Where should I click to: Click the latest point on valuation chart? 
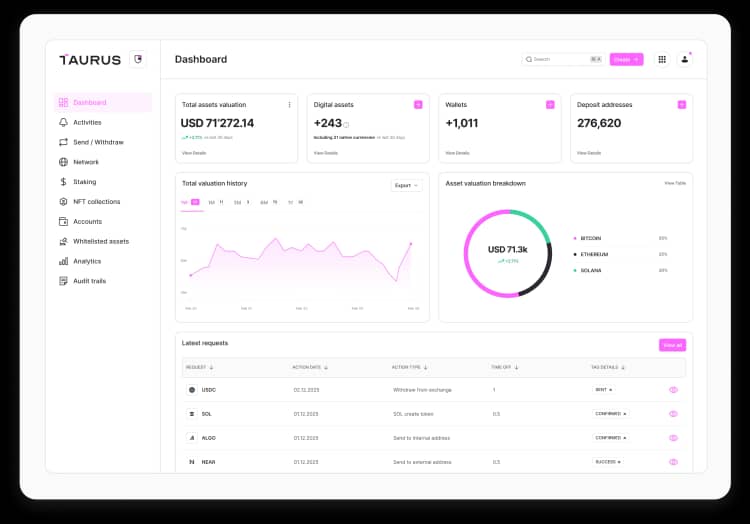(411, 244)
